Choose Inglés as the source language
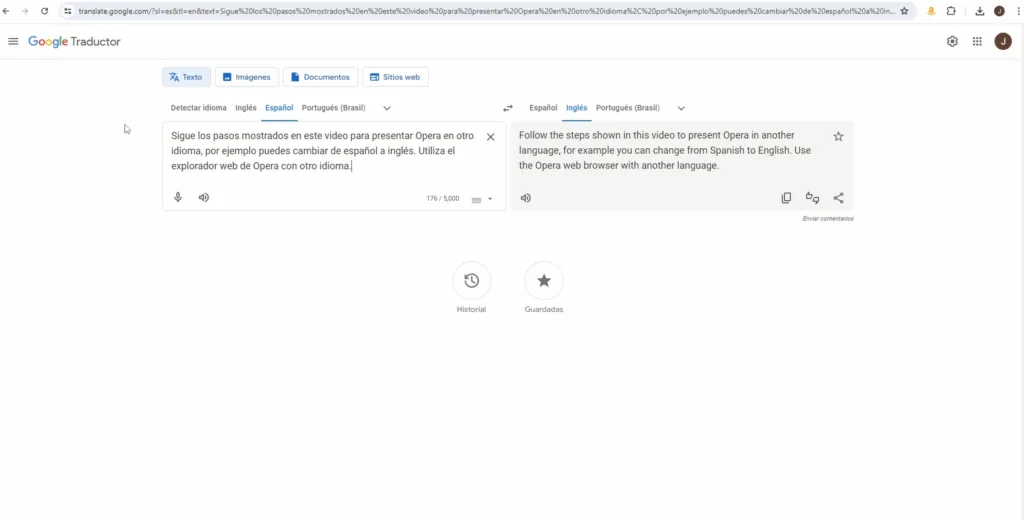Viewport: 1024px width, 520px height. (x=246, y=108)
